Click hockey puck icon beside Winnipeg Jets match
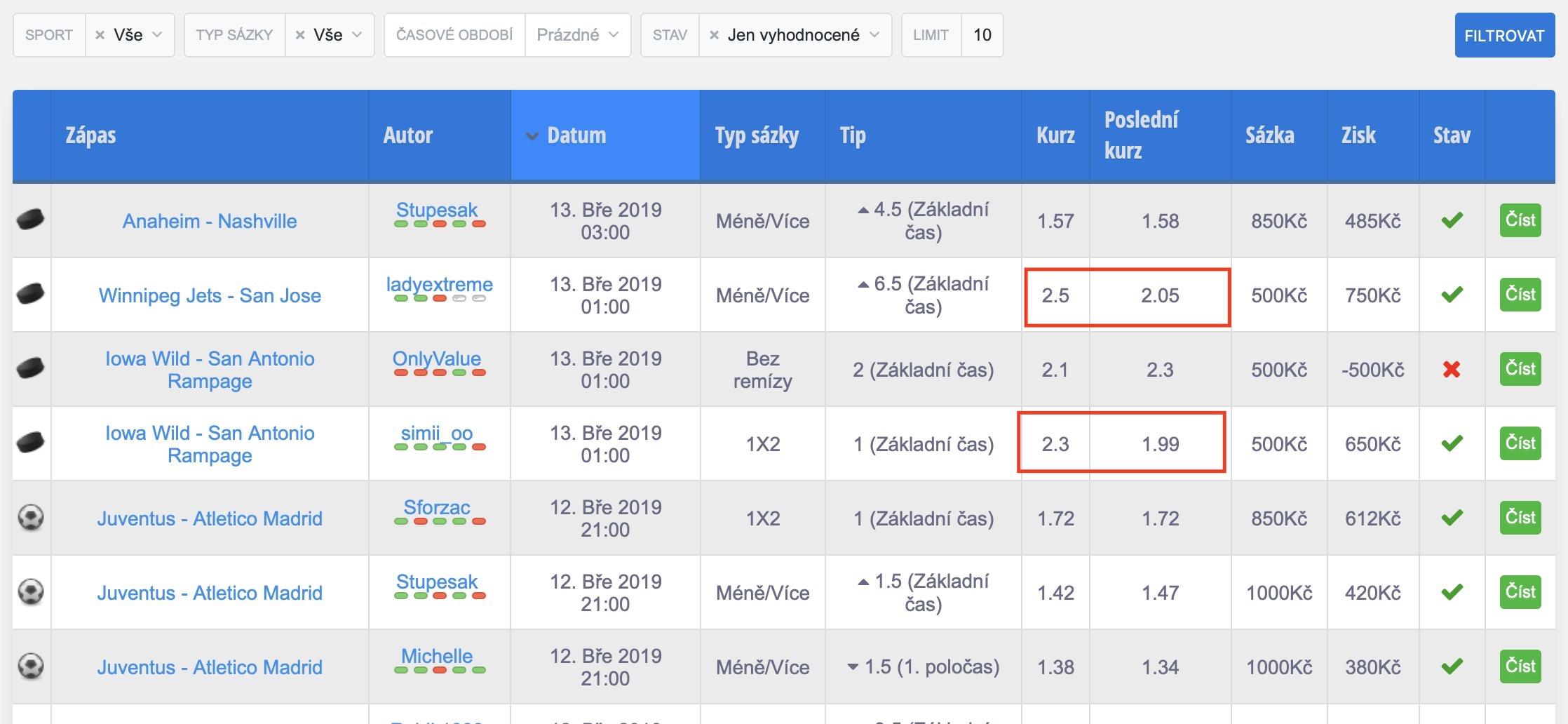 30,294
